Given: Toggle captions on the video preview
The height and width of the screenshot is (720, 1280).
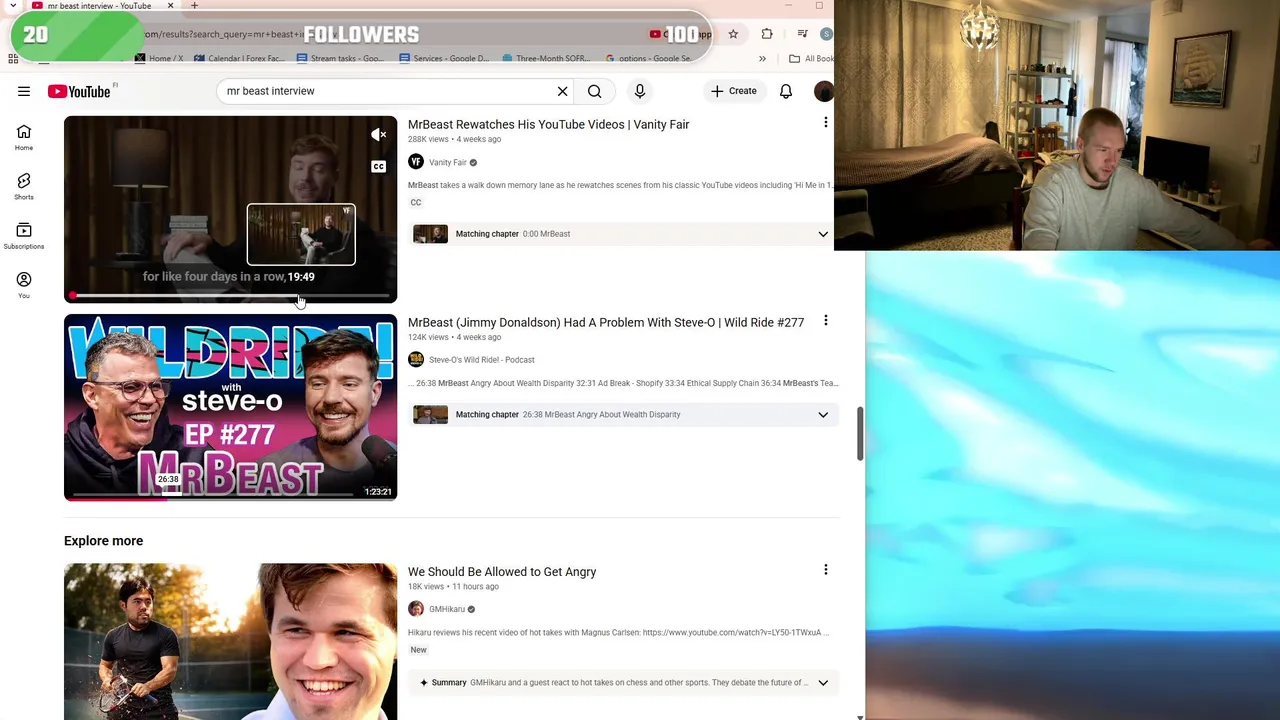Looking at the screenshot, I should [x=378, y=167].
